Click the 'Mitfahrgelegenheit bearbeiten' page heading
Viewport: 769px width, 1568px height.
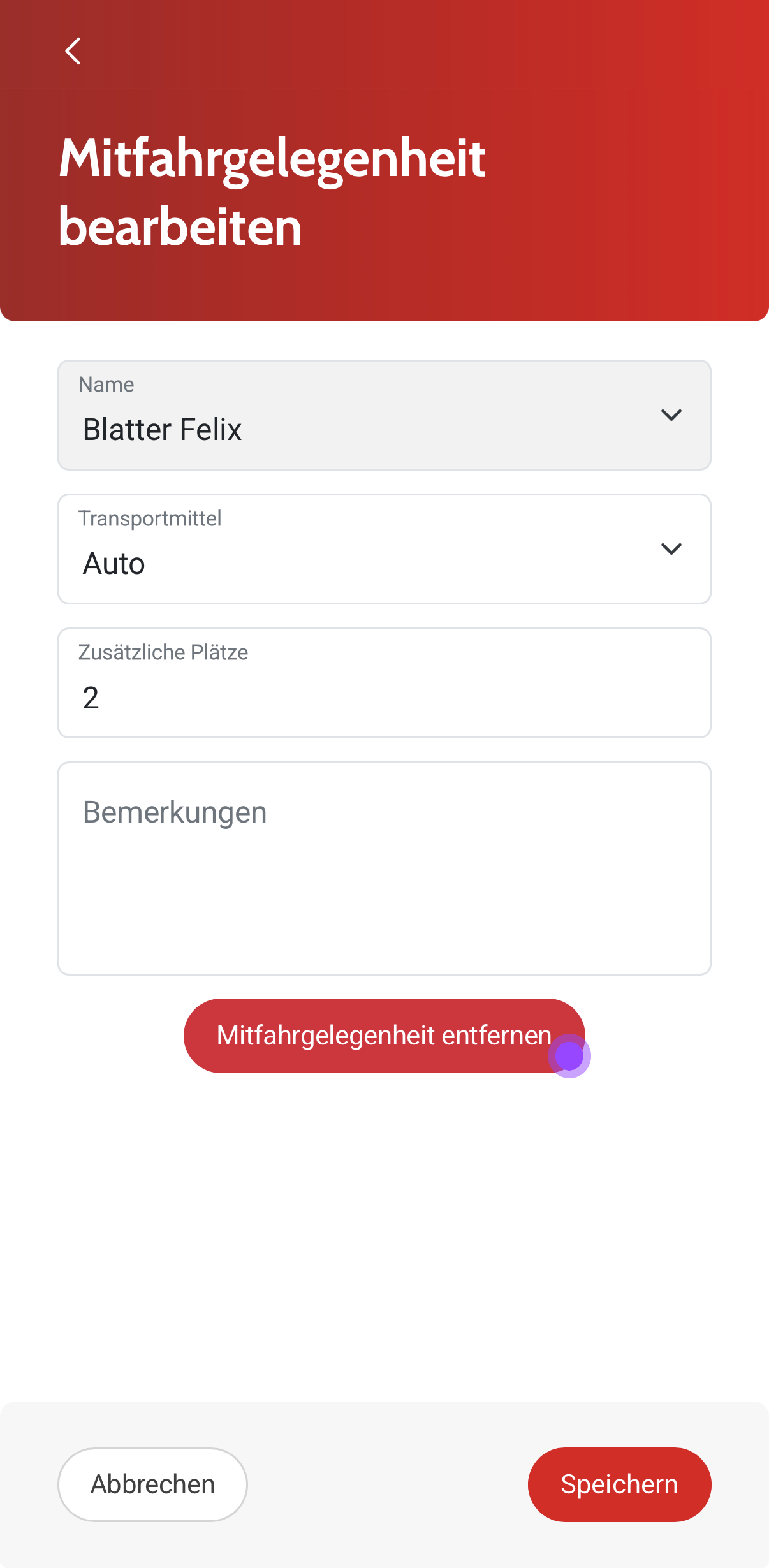[272, 191]
